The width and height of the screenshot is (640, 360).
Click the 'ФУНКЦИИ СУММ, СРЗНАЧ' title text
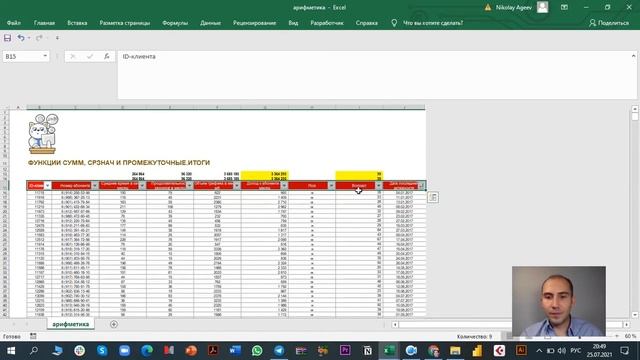coord(119,162)
